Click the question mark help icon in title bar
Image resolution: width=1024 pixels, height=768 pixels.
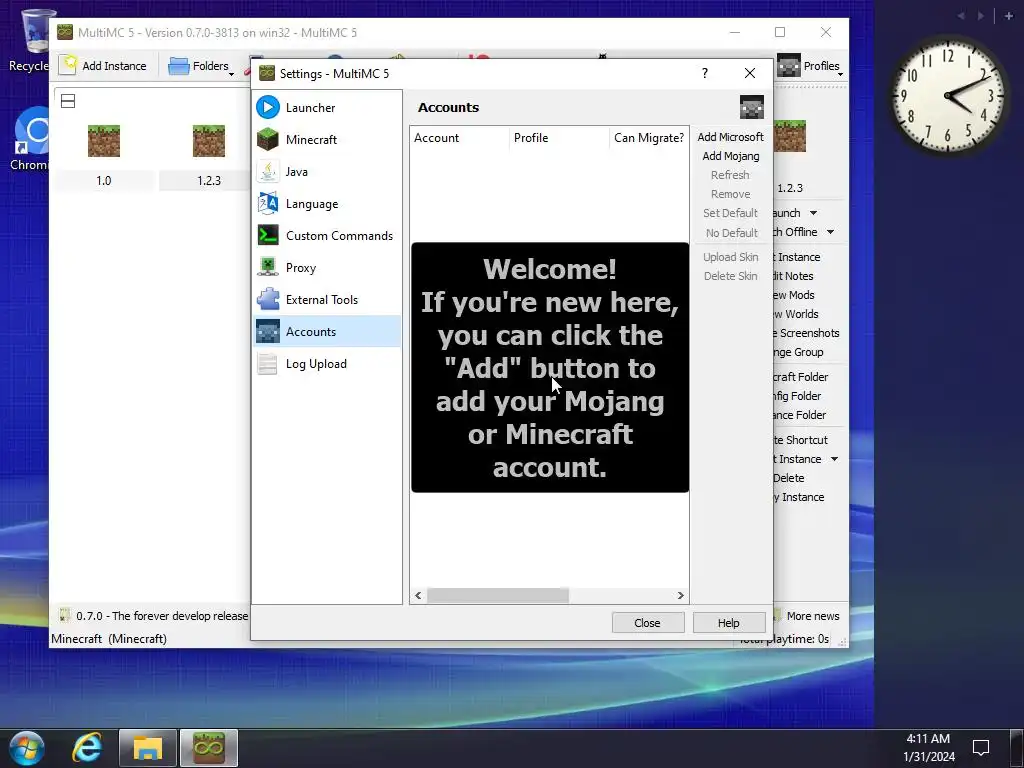[x=705, y=73]
